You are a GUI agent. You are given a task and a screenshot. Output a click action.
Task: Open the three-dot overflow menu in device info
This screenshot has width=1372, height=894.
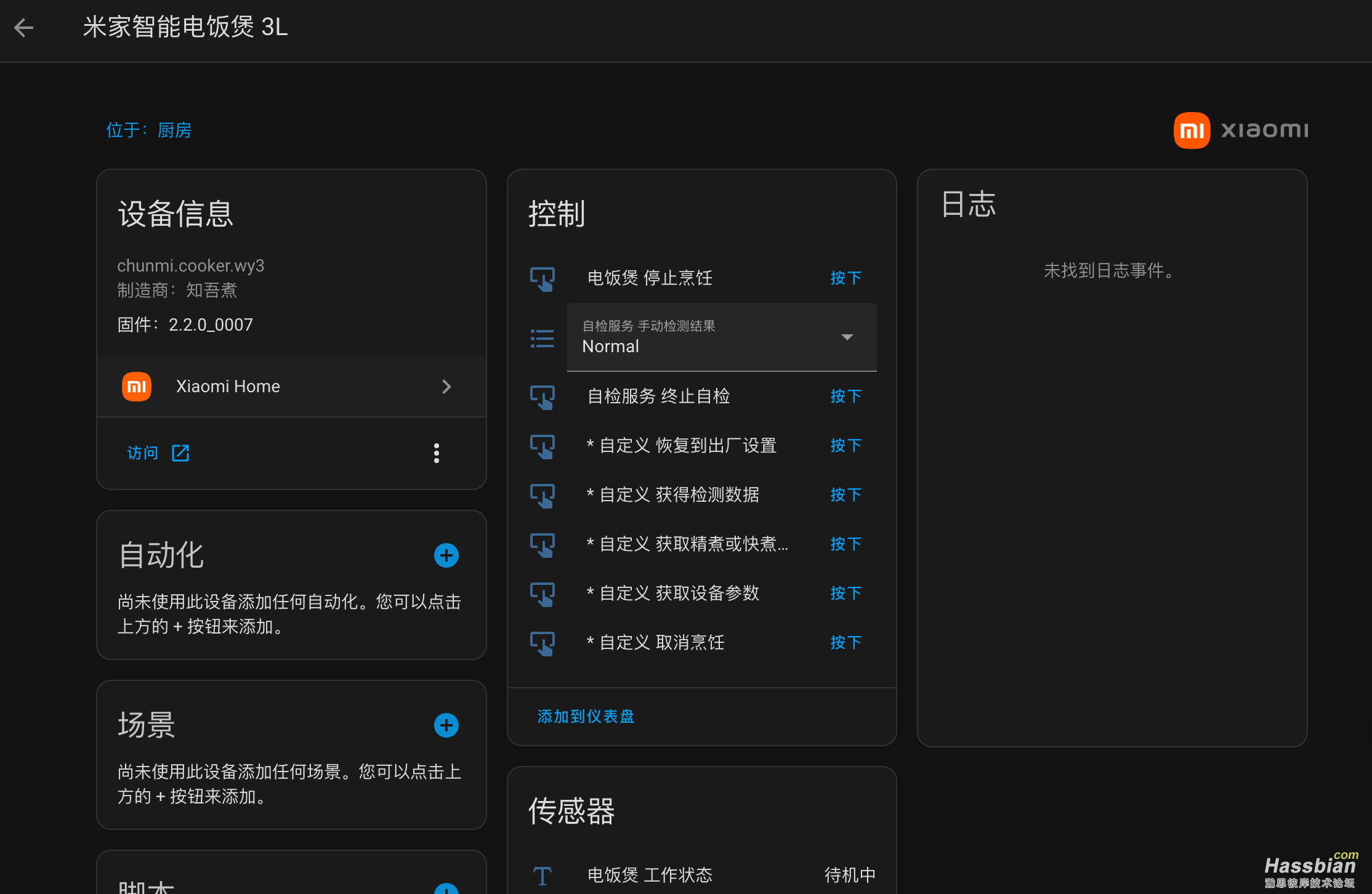coord(436,453)
